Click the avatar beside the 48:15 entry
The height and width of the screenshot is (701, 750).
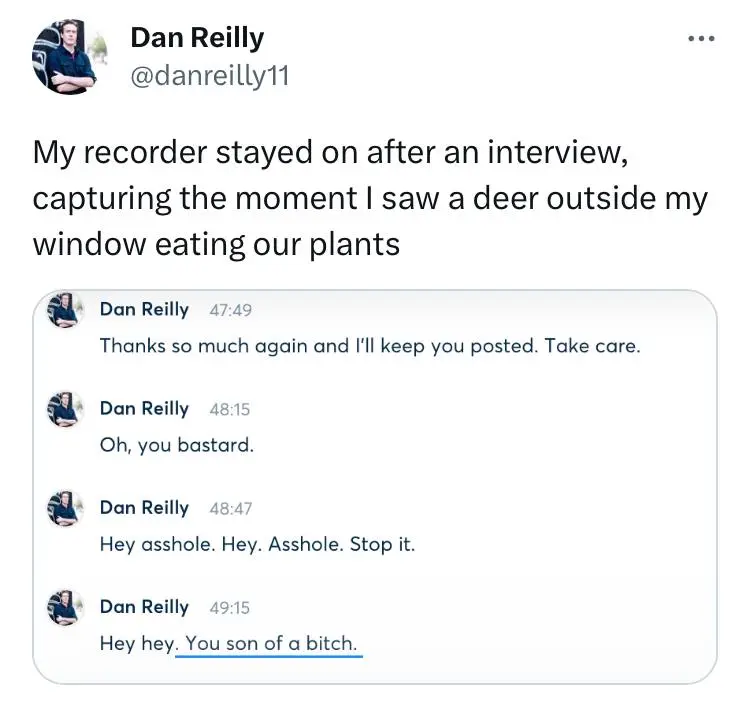(65, 409)
